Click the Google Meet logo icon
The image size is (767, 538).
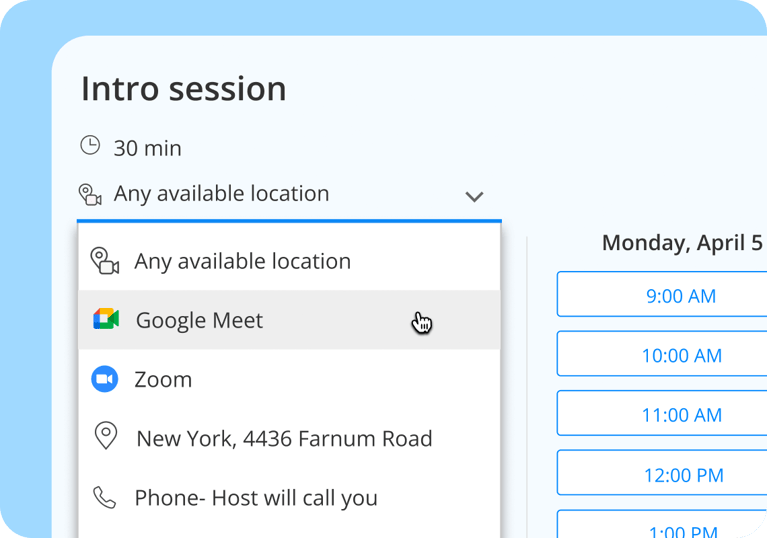[106, 320]
